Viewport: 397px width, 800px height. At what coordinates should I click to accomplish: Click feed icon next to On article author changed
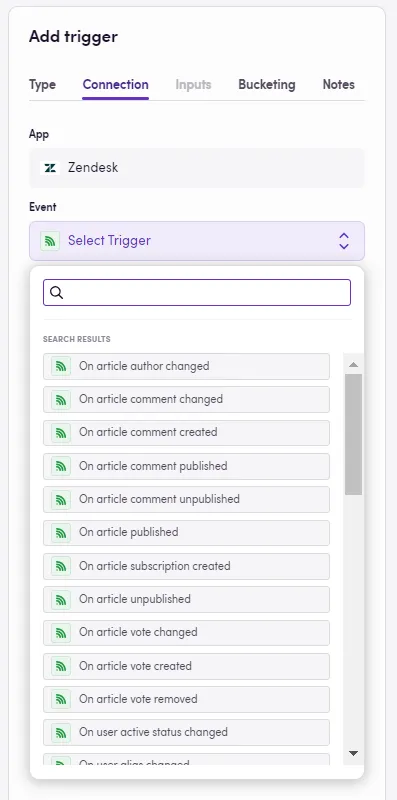[x=61, y=366]
